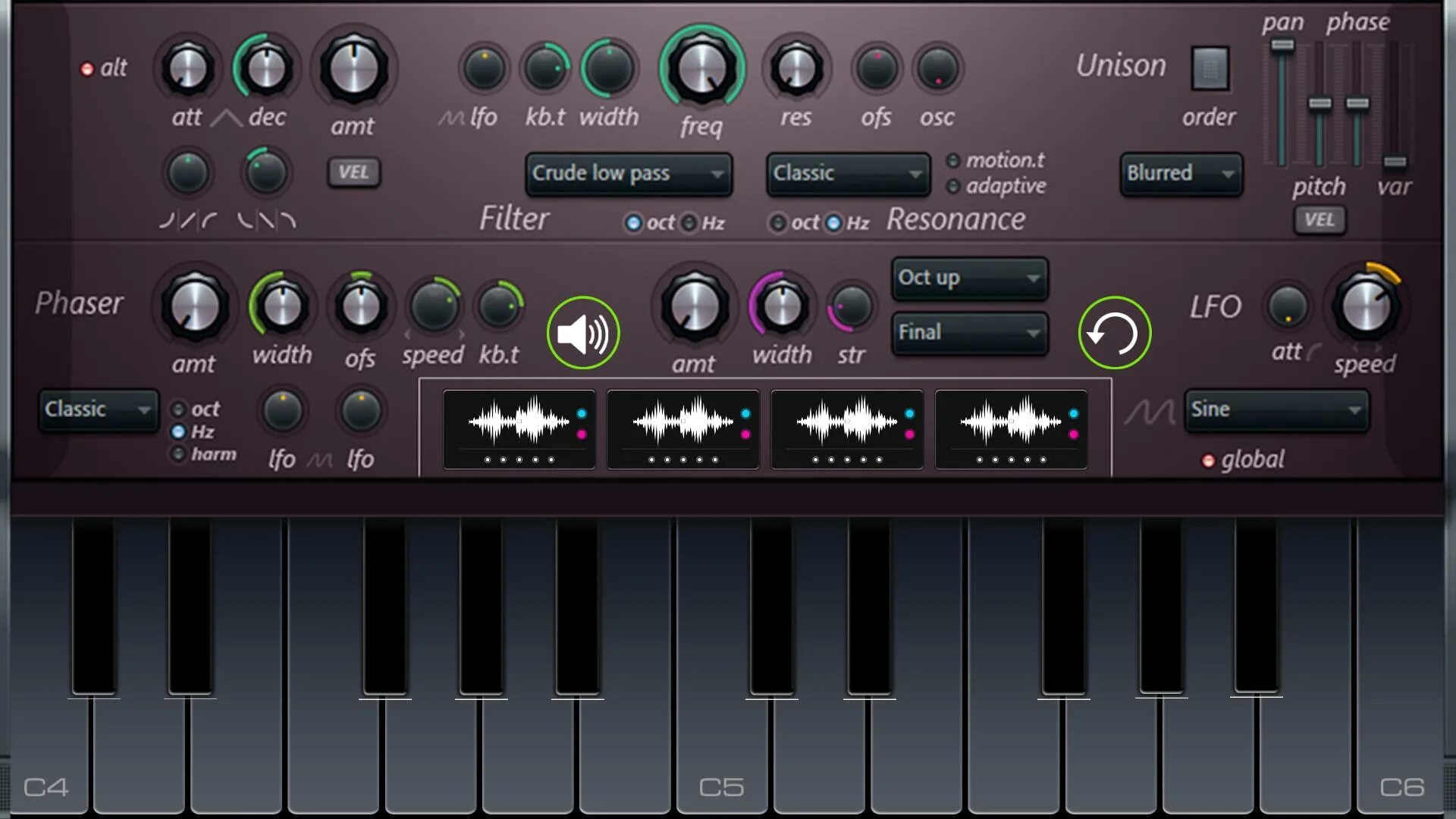Click the Filter freq knob
1456x819 pixels.
(x=701, y=68)
